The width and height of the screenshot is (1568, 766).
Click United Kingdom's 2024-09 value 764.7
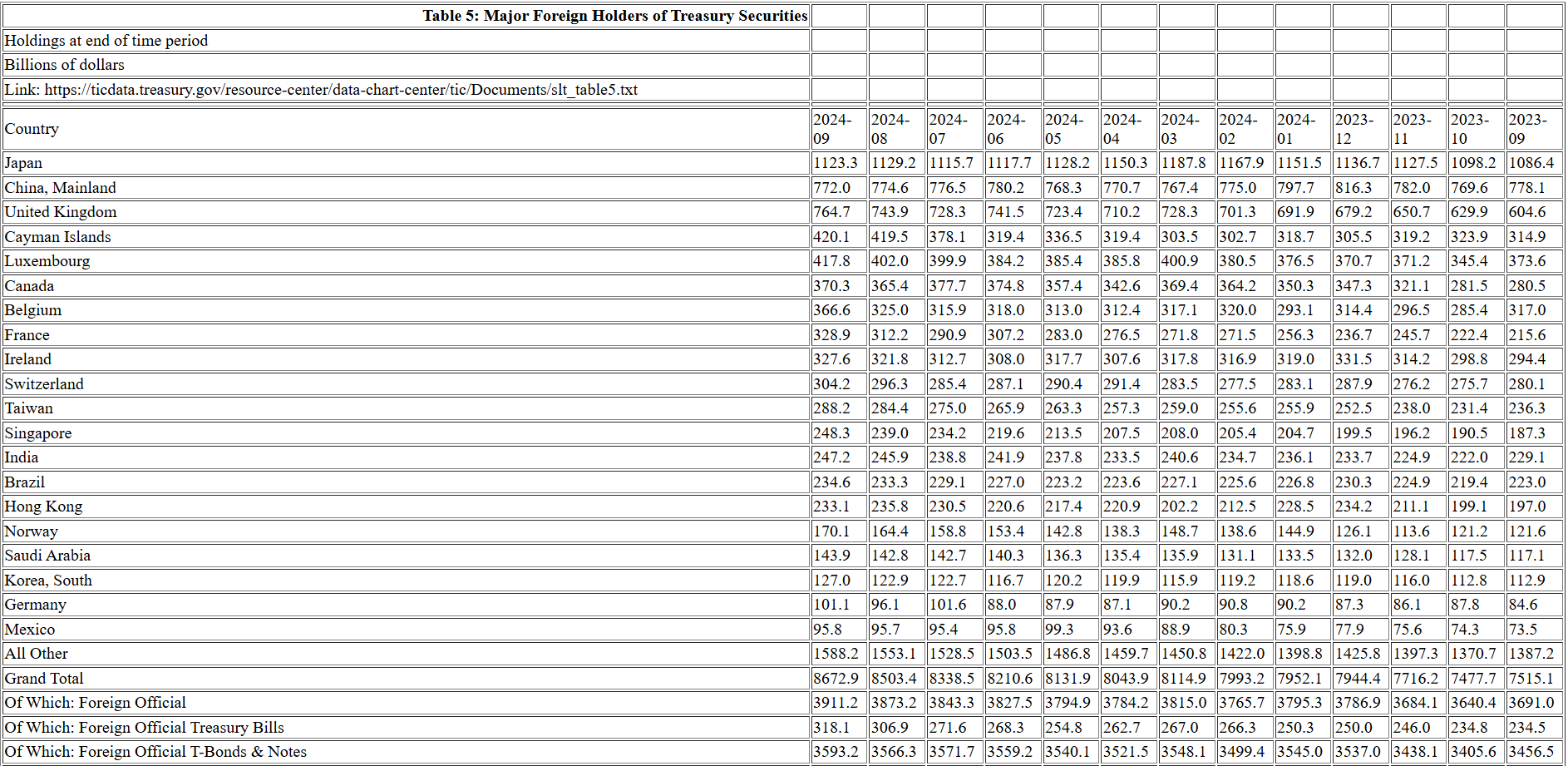tap(832, 212)
